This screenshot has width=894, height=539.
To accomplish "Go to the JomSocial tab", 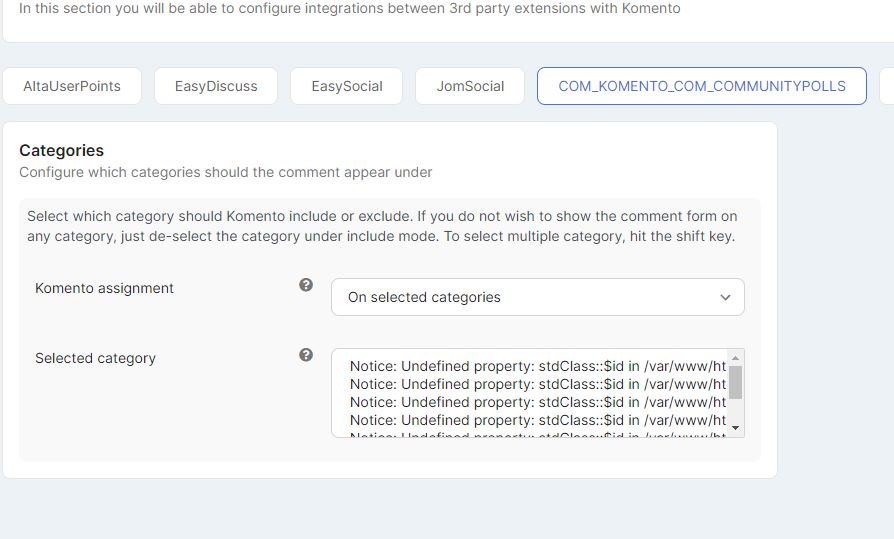I will [470, 86].
